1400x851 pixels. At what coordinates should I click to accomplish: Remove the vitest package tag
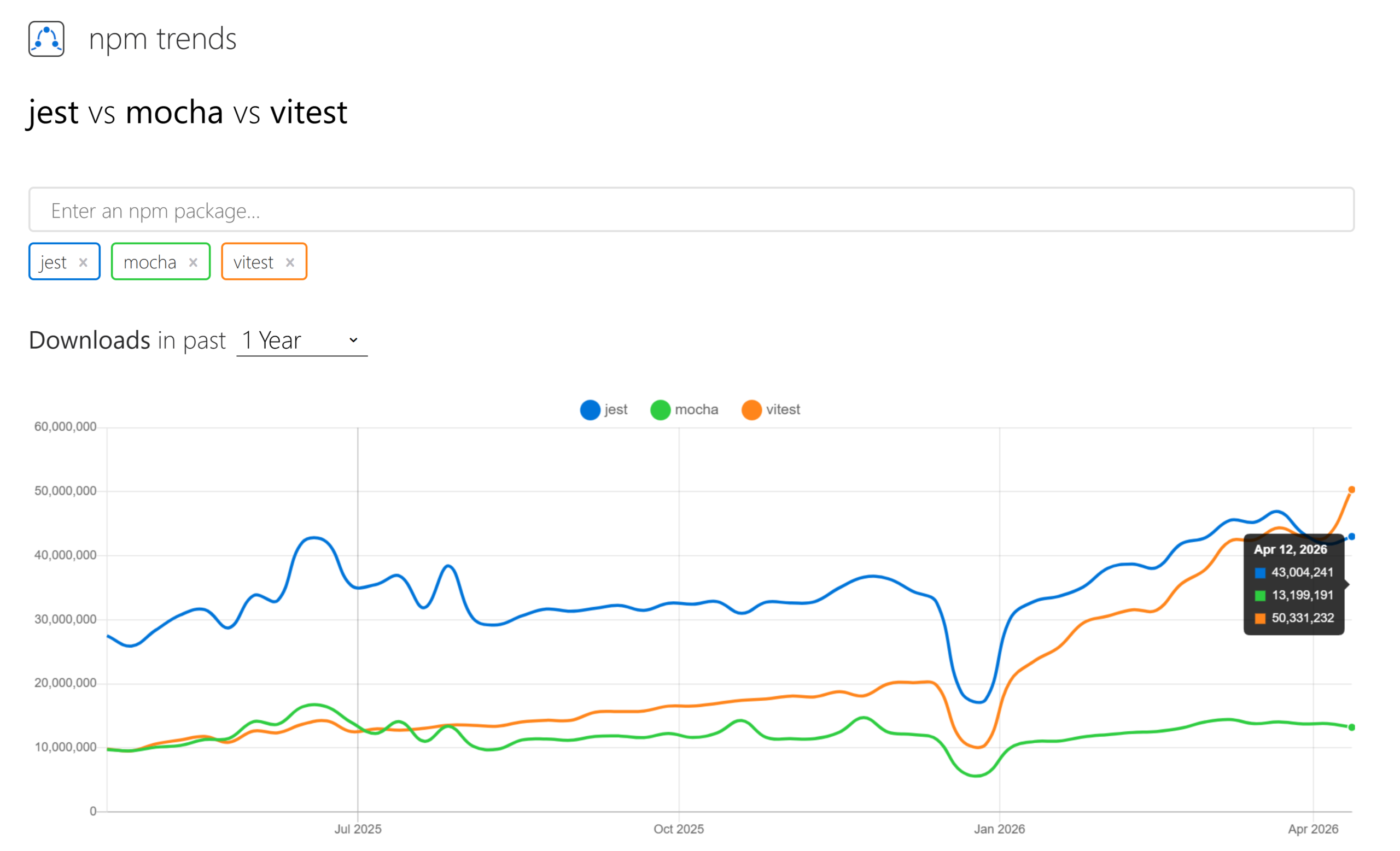coord(290,262)
